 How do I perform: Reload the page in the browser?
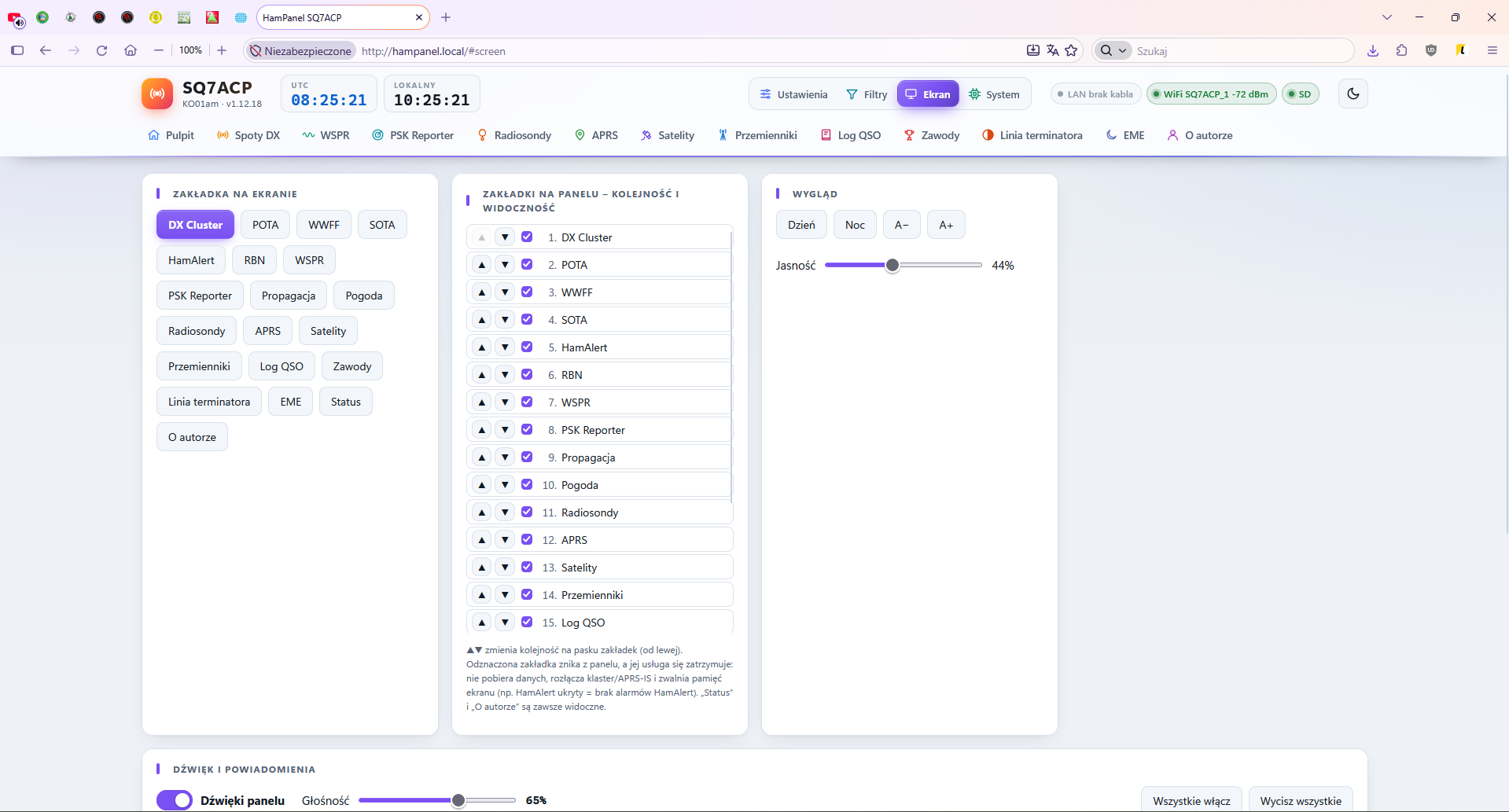click(x=101, y=50)
